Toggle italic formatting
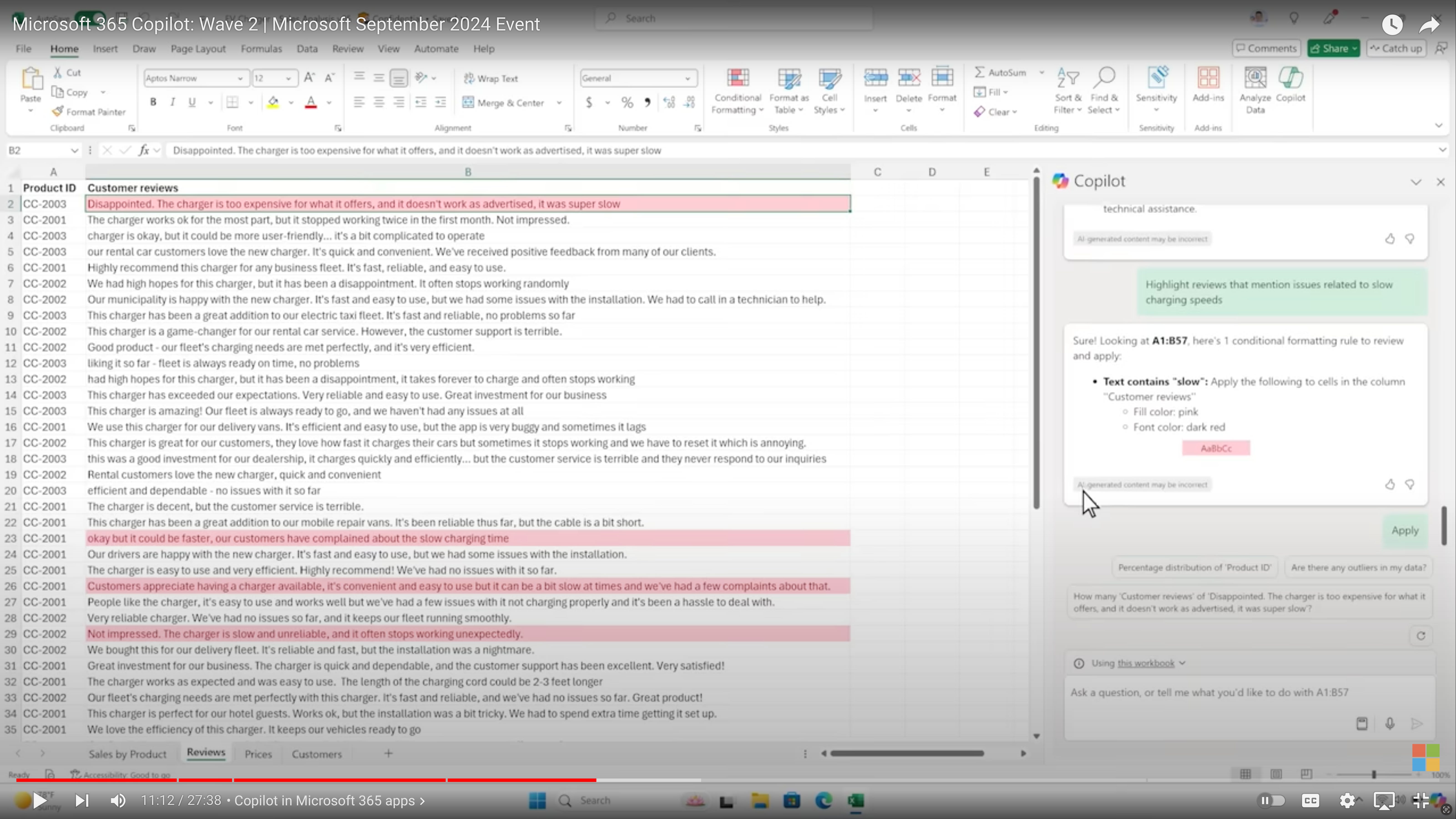This screenshot has width=1456, height=819. (x=172, y=102)
